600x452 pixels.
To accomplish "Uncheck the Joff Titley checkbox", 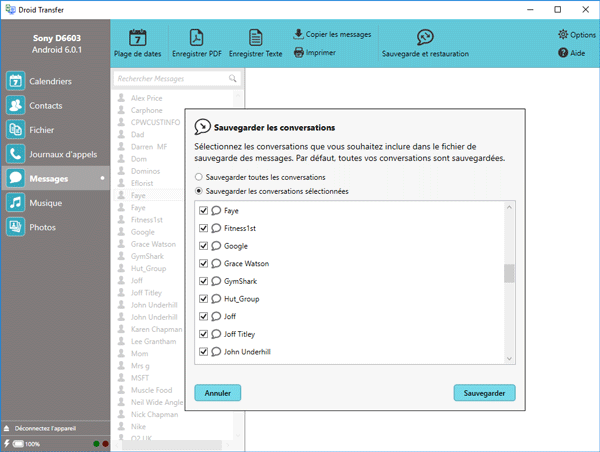I will point(204,334).
